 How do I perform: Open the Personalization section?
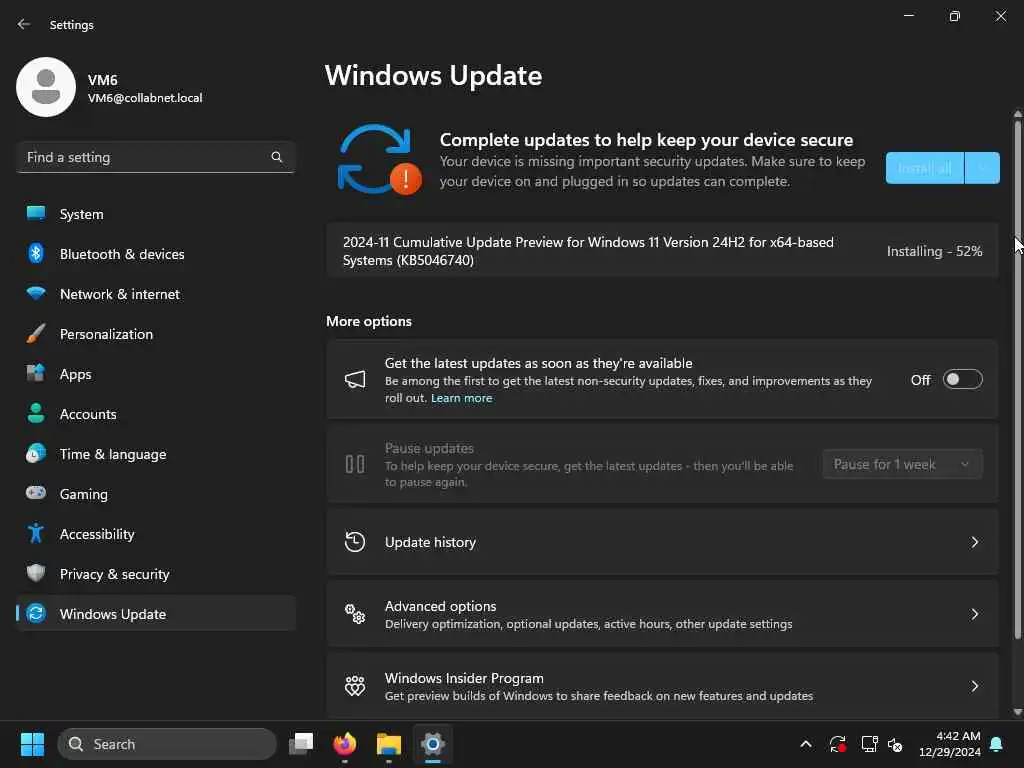pos(155,334)
